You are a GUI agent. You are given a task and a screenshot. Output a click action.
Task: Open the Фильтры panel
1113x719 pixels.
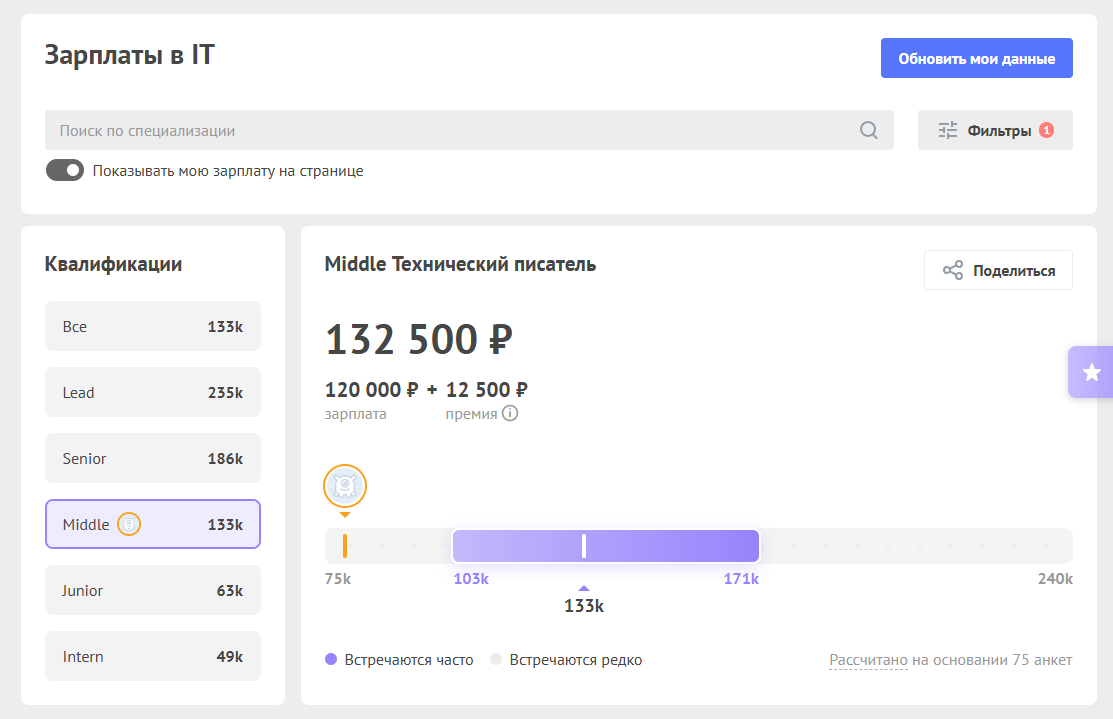click(x=995, y=130)
